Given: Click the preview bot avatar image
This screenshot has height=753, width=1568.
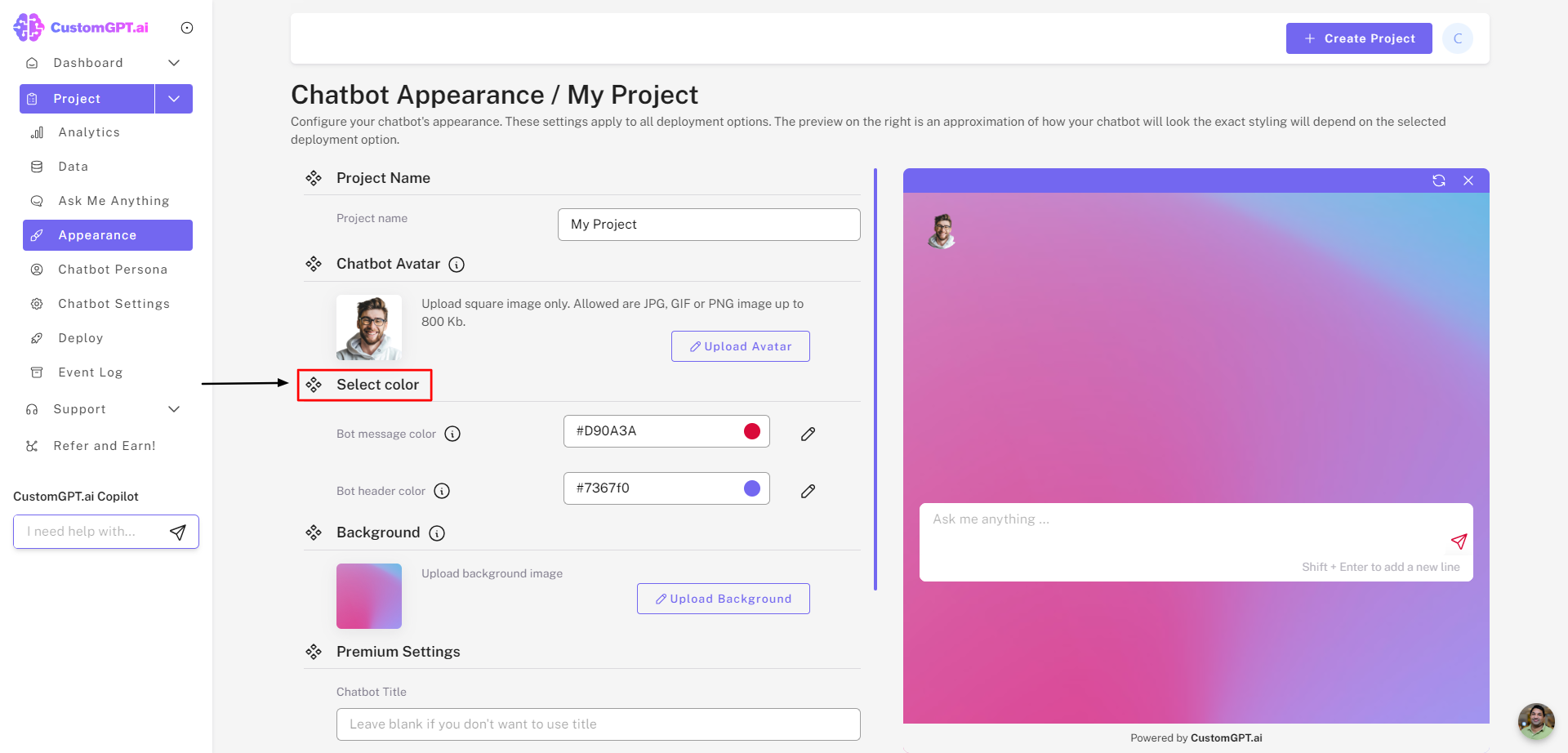Looking at the screenshot, I should [x=942, y=231].
